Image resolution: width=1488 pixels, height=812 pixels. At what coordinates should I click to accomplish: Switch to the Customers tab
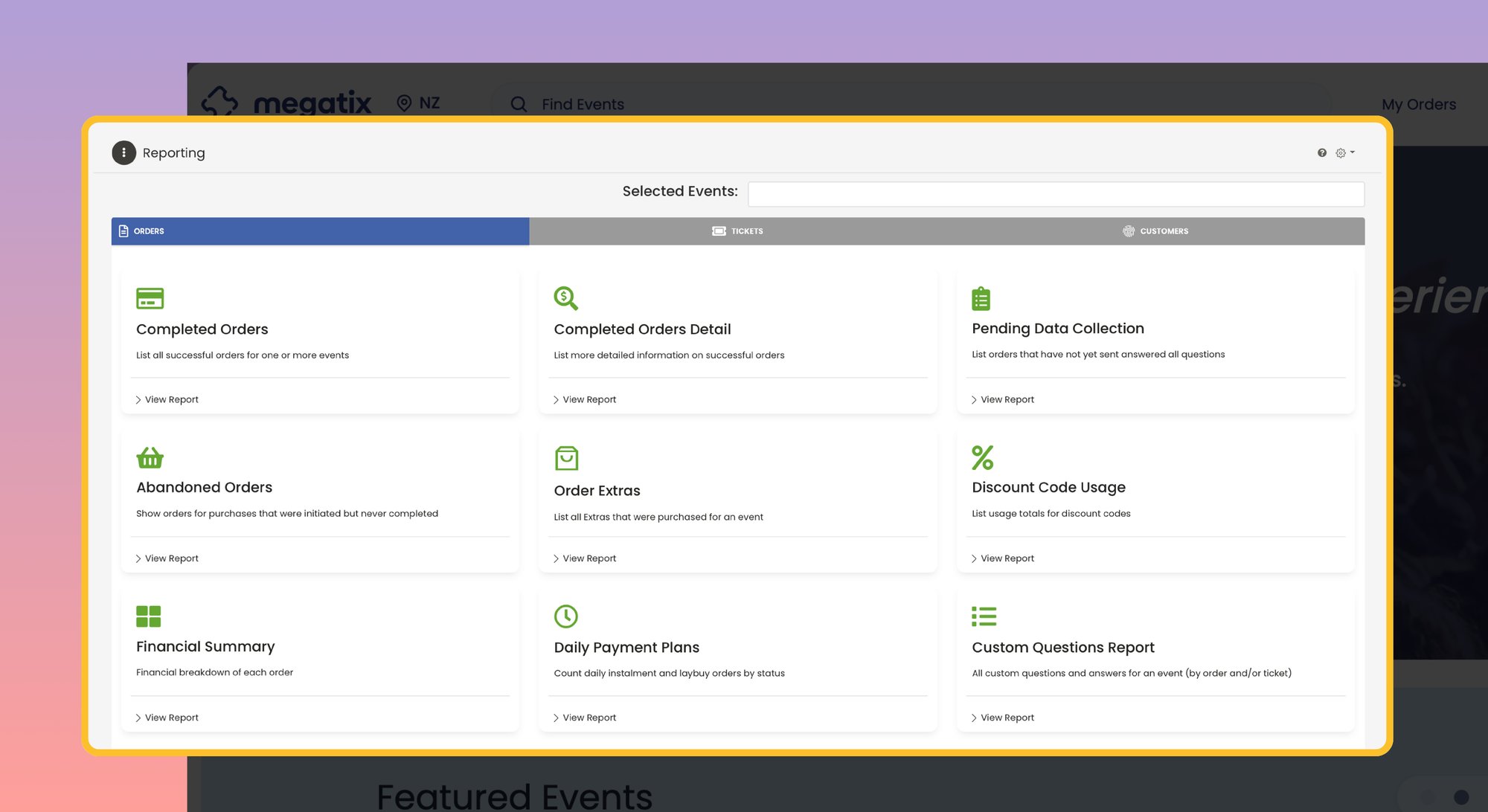pyautogui.click(x=1155, y=231)
